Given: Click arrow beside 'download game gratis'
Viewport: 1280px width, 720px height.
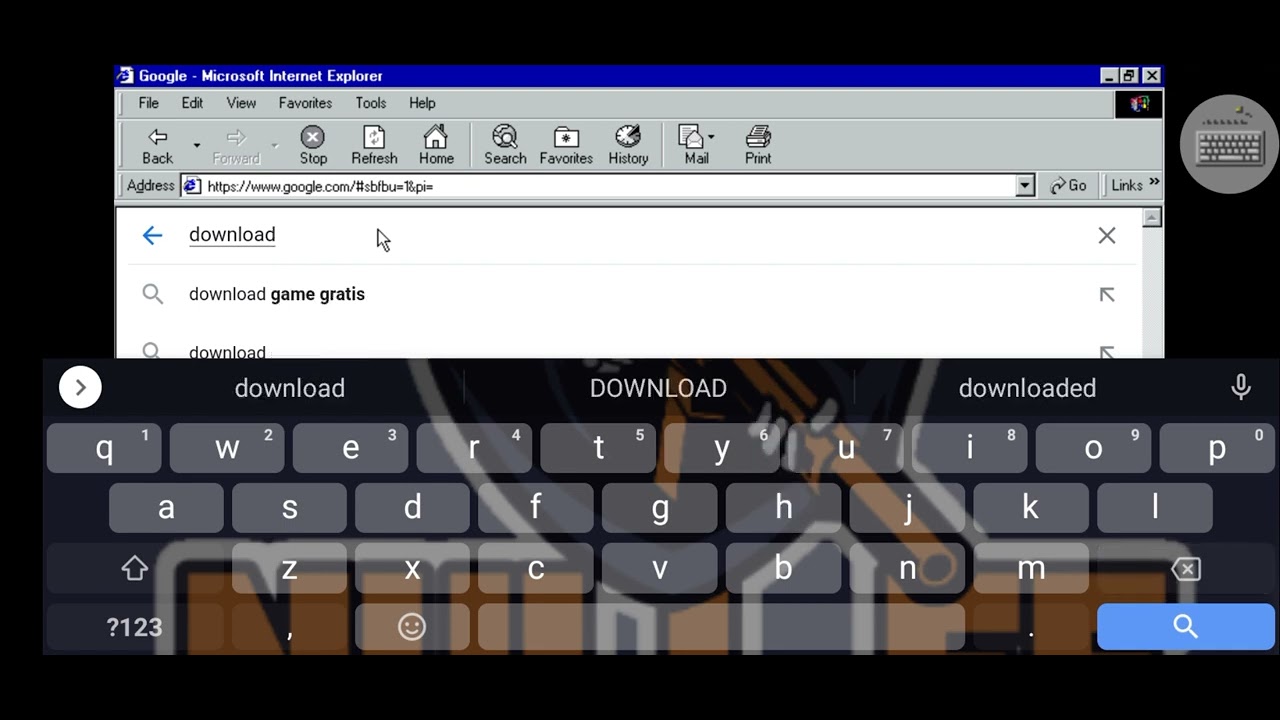Looking at the screenshot, I should 1107,294.
